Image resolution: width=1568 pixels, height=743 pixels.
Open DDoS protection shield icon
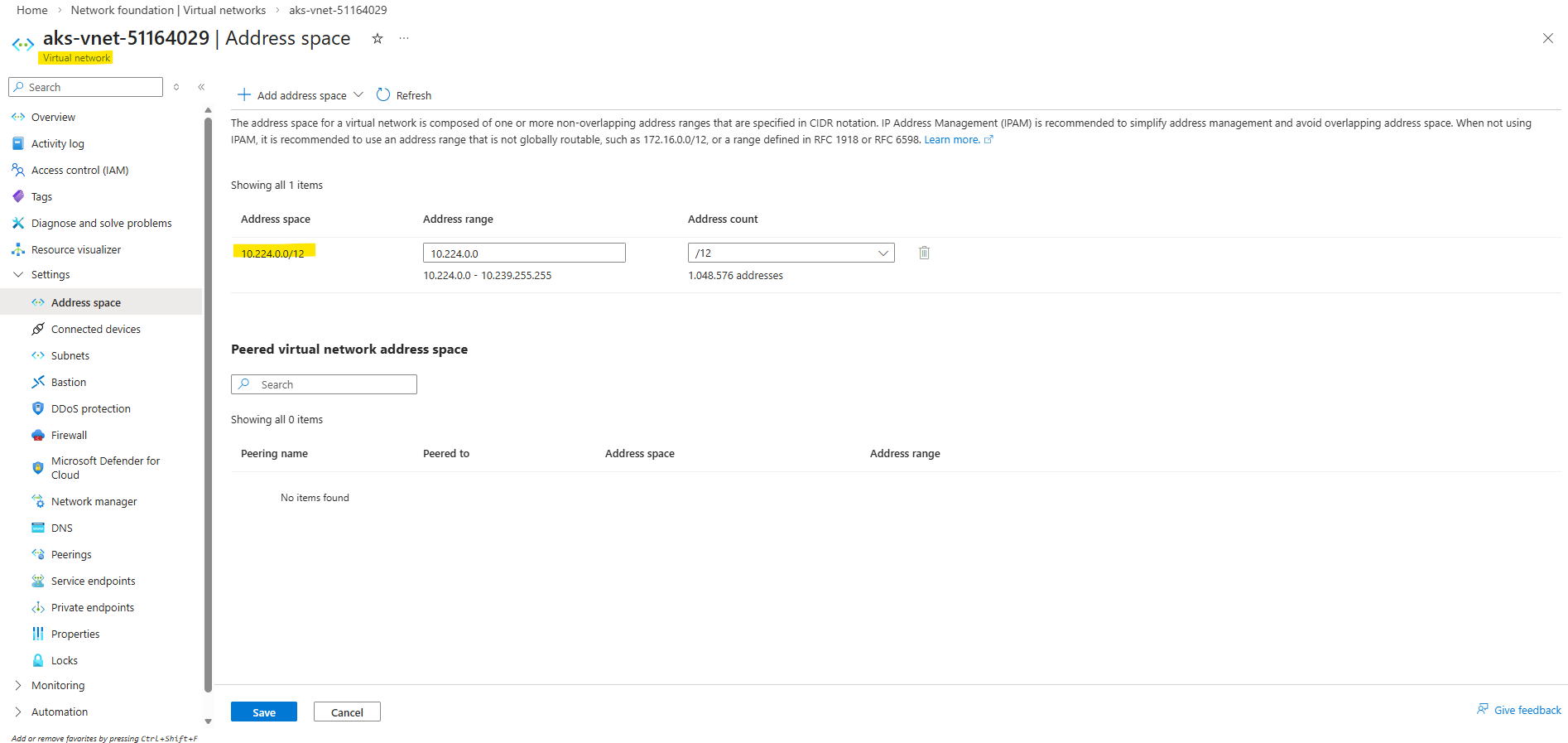pyautogui.click(x=38, y=409)
